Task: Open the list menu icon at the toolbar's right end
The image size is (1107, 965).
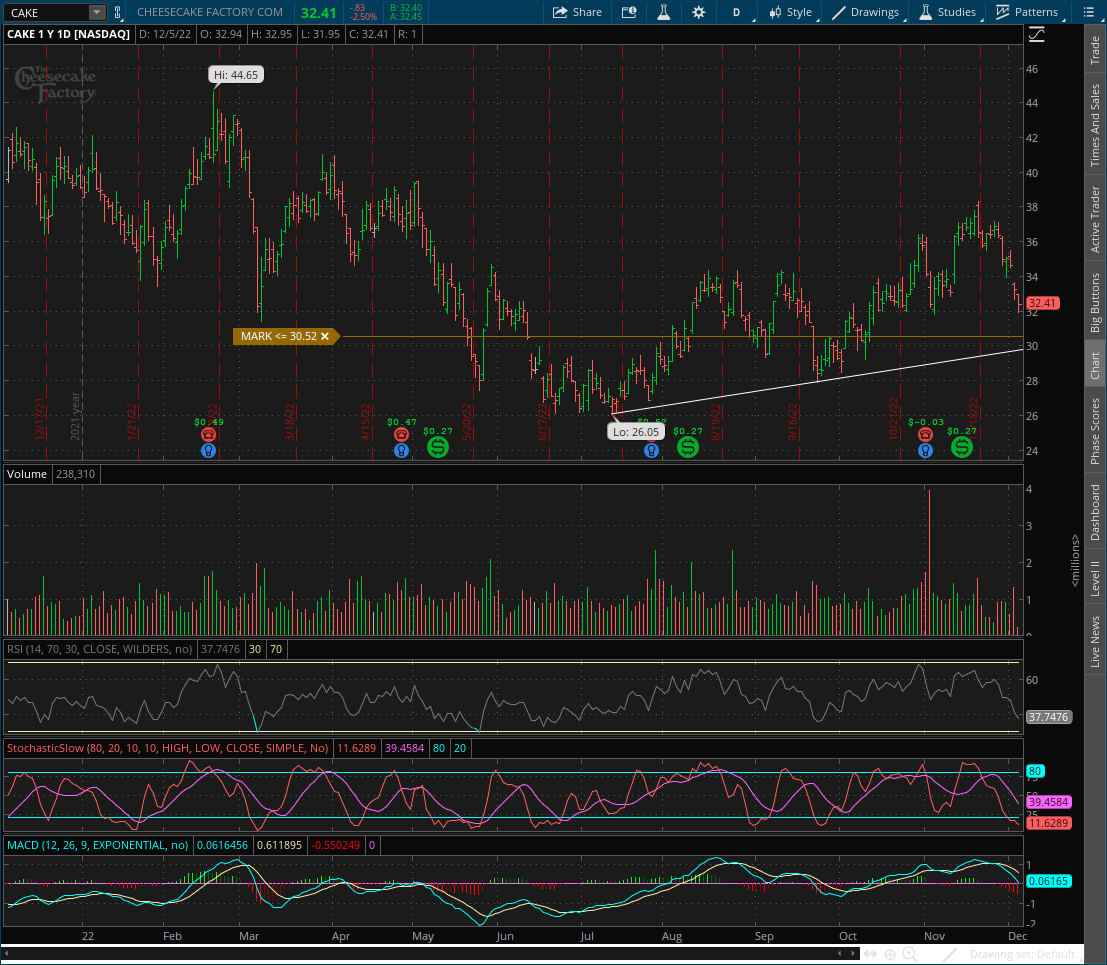Action: tap(1088, 12)
